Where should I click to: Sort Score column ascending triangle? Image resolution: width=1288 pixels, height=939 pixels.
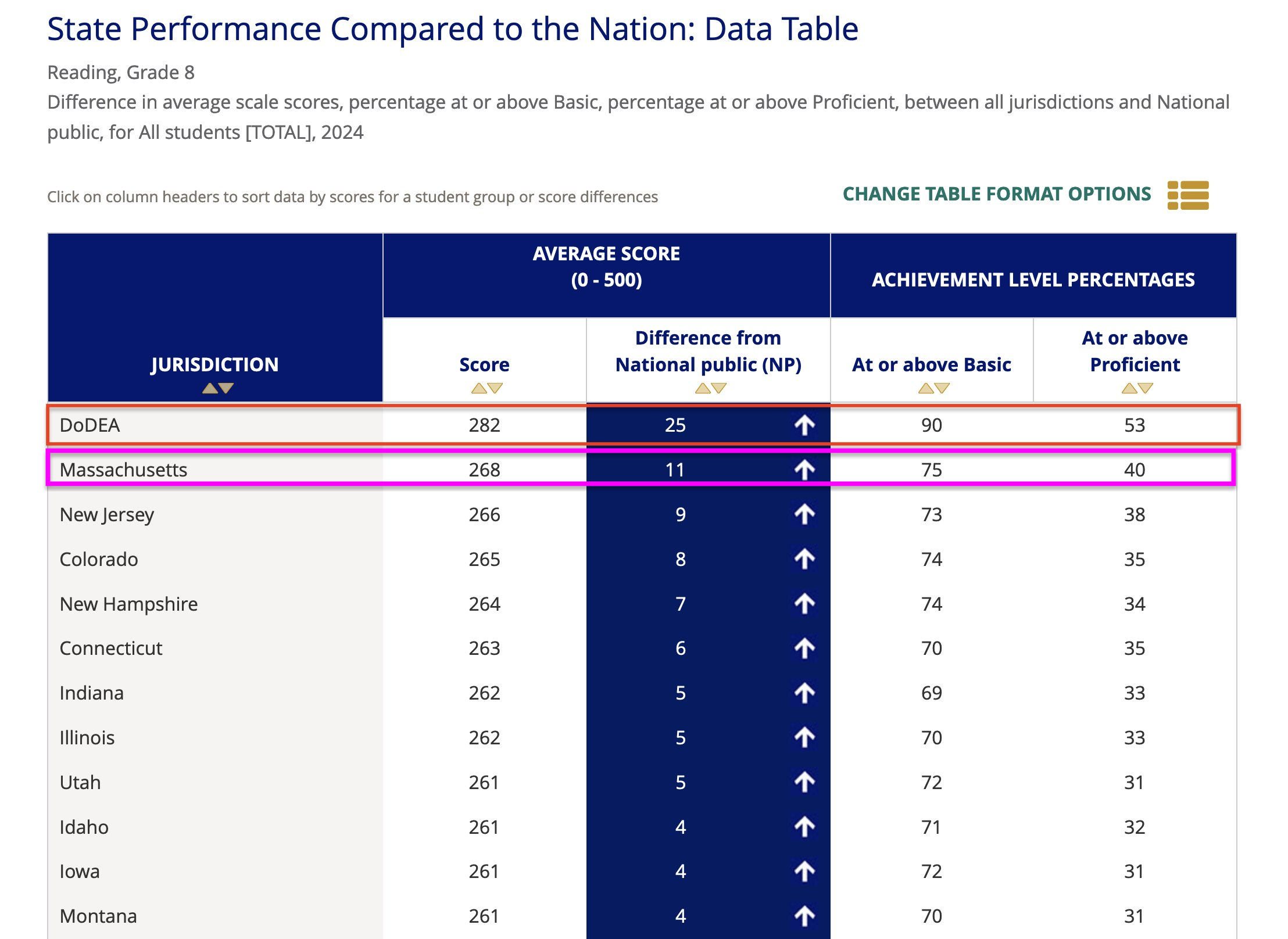tap(478, 388)
